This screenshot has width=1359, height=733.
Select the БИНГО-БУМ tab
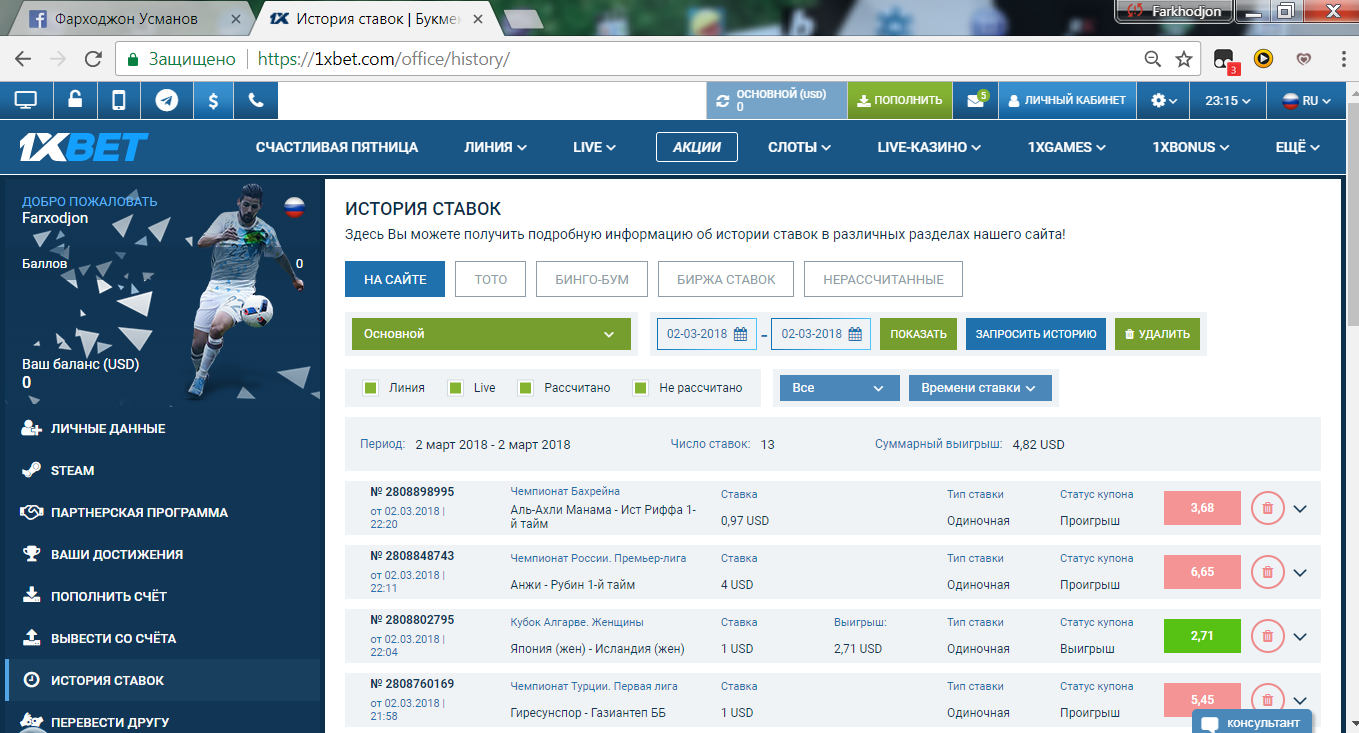pos(592,280)
